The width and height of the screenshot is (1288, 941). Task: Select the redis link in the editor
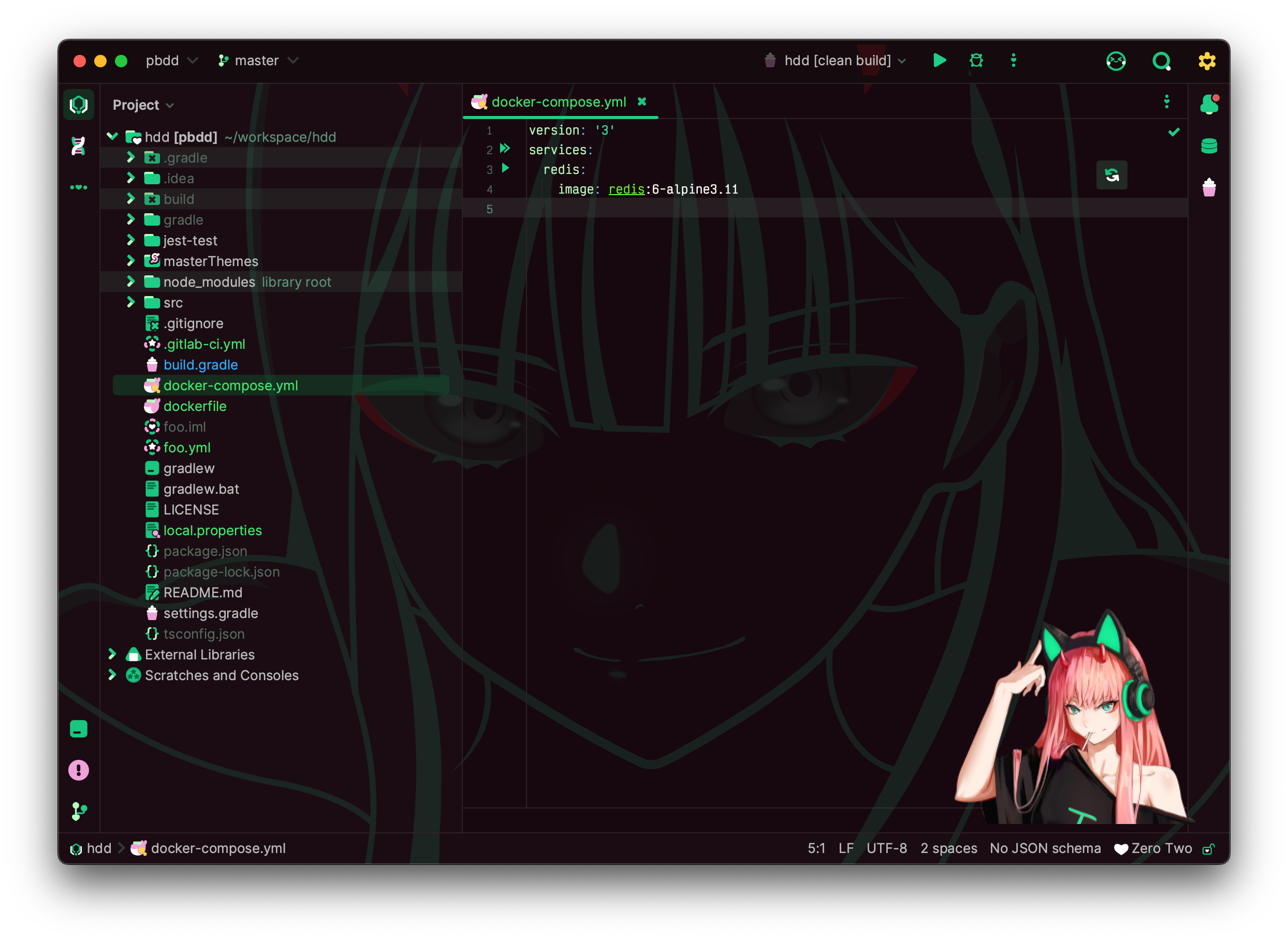click(x=626, y=189)
